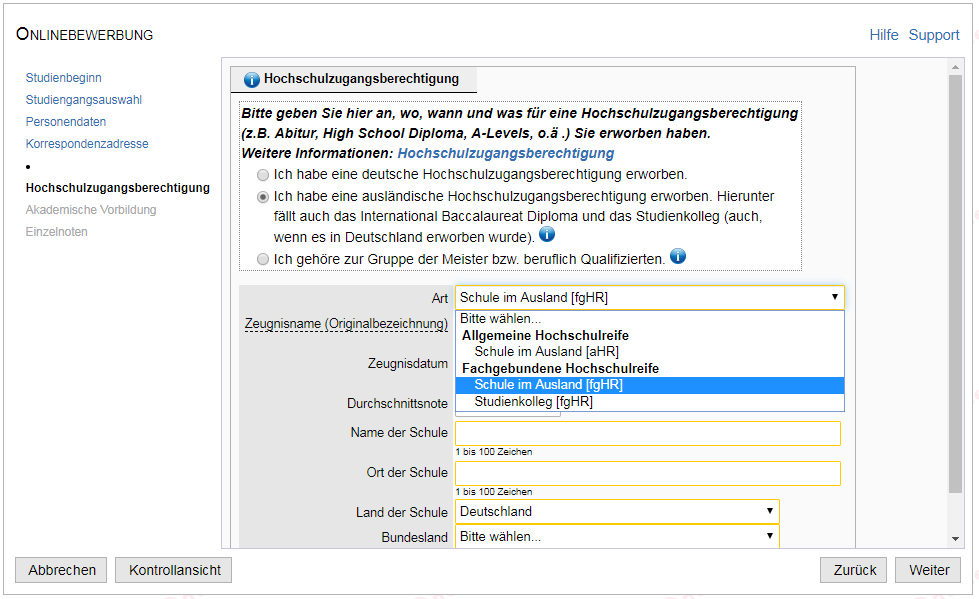Go to Personendaten step in sidebar
Screen dimensions: 979x599
[x=66, y=122]
